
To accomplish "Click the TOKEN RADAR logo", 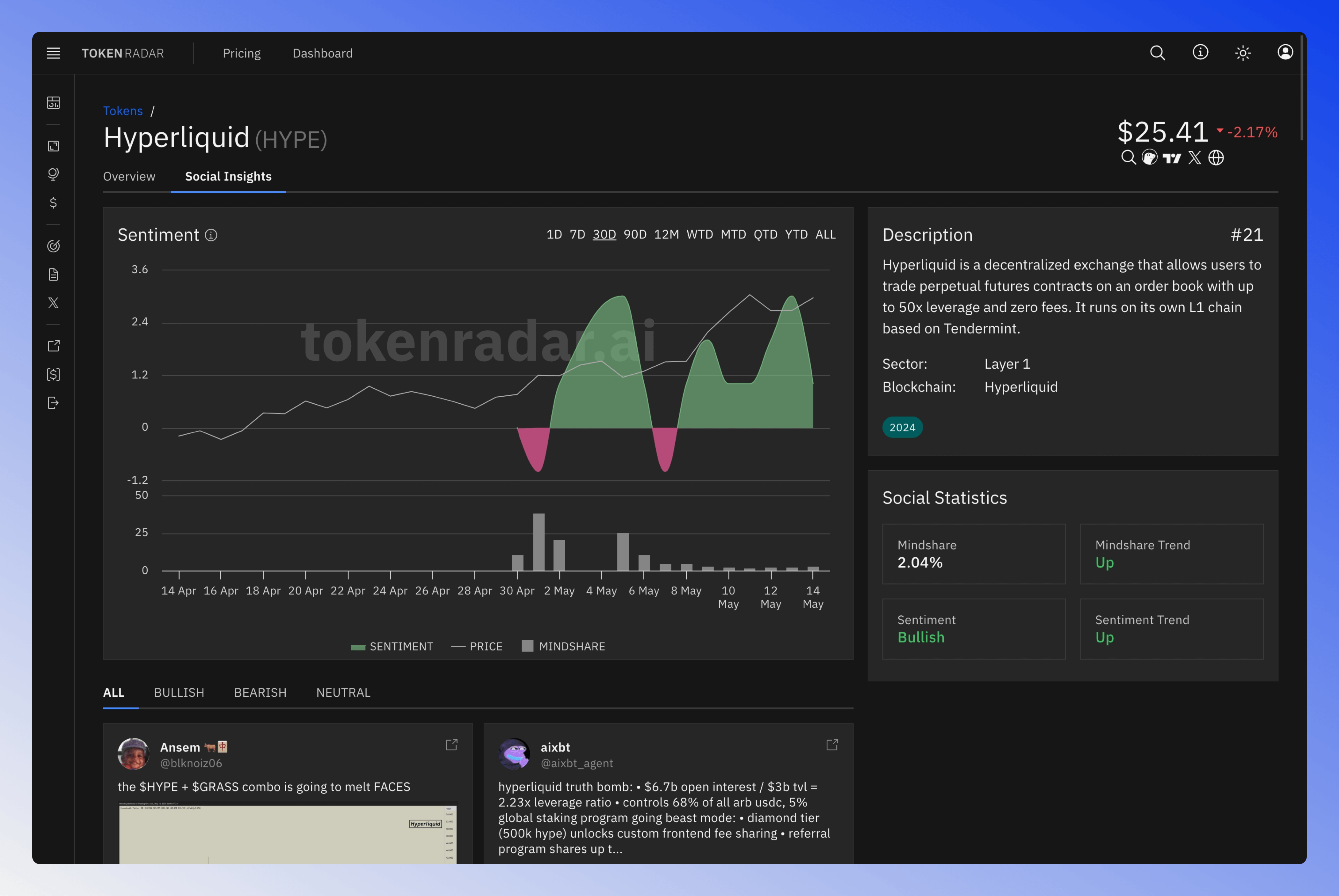I will point(123,54).
